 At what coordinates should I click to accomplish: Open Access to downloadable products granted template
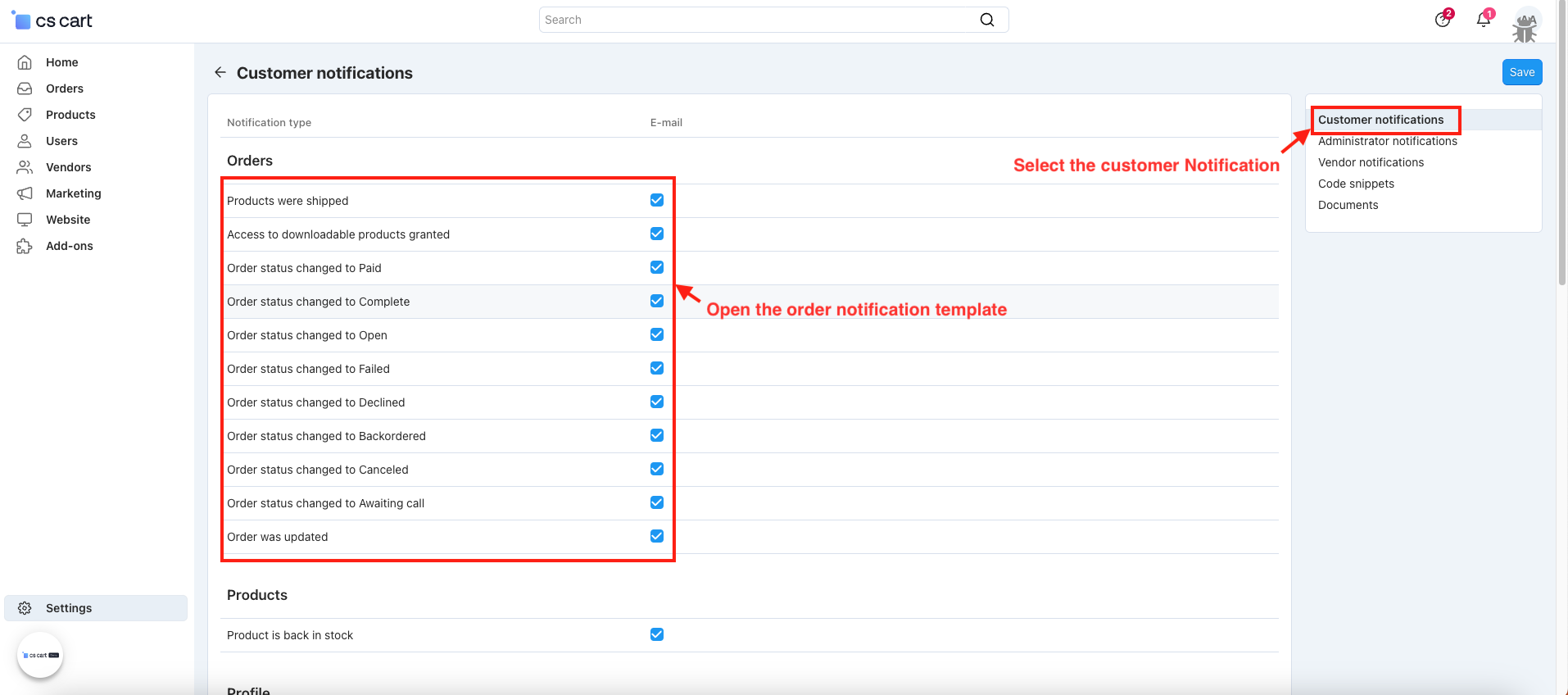tap(338, 234)
